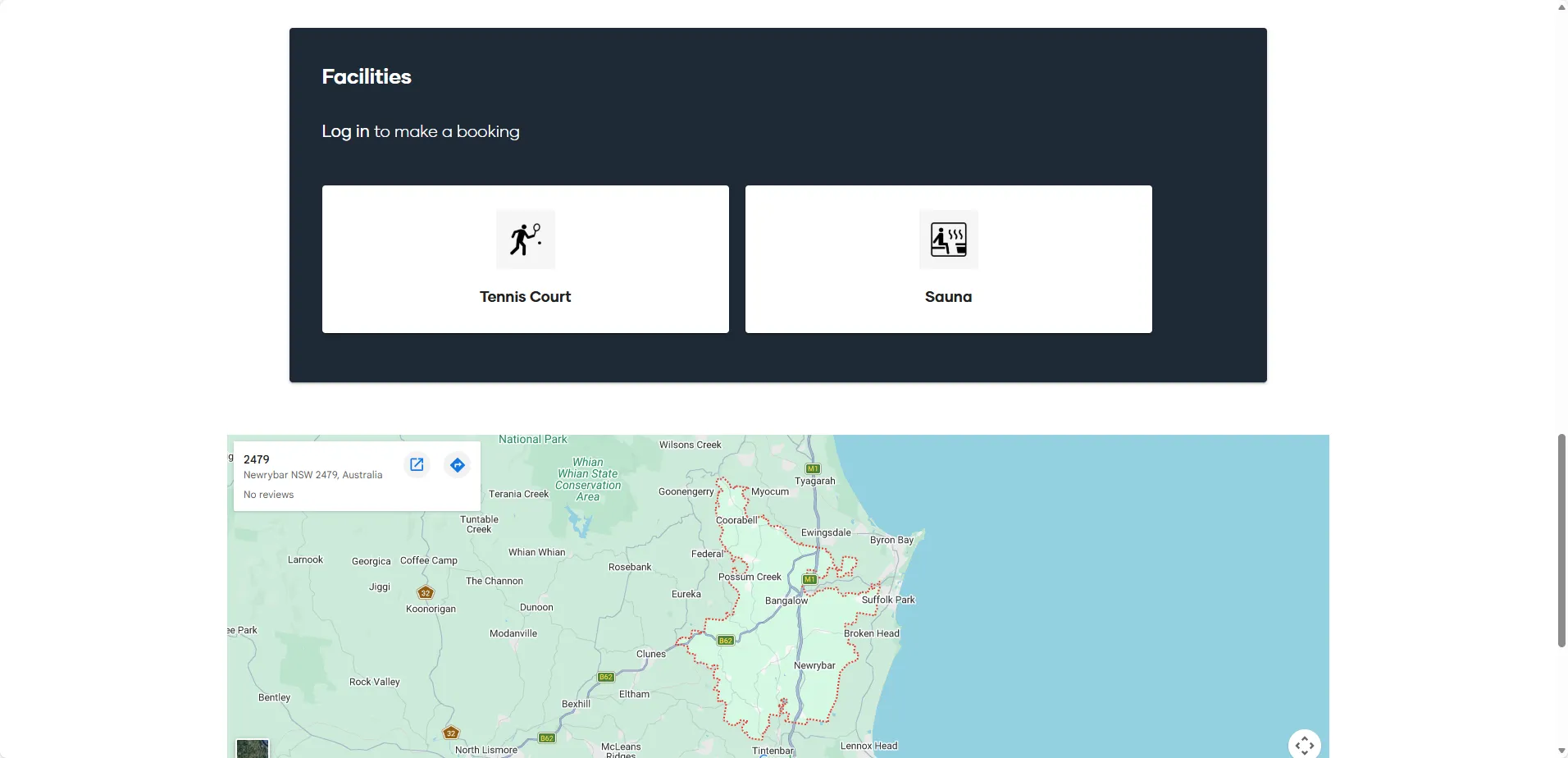Click the Broken Head map label
This screenshot has height=758, width=1568.
click(872, 633)
